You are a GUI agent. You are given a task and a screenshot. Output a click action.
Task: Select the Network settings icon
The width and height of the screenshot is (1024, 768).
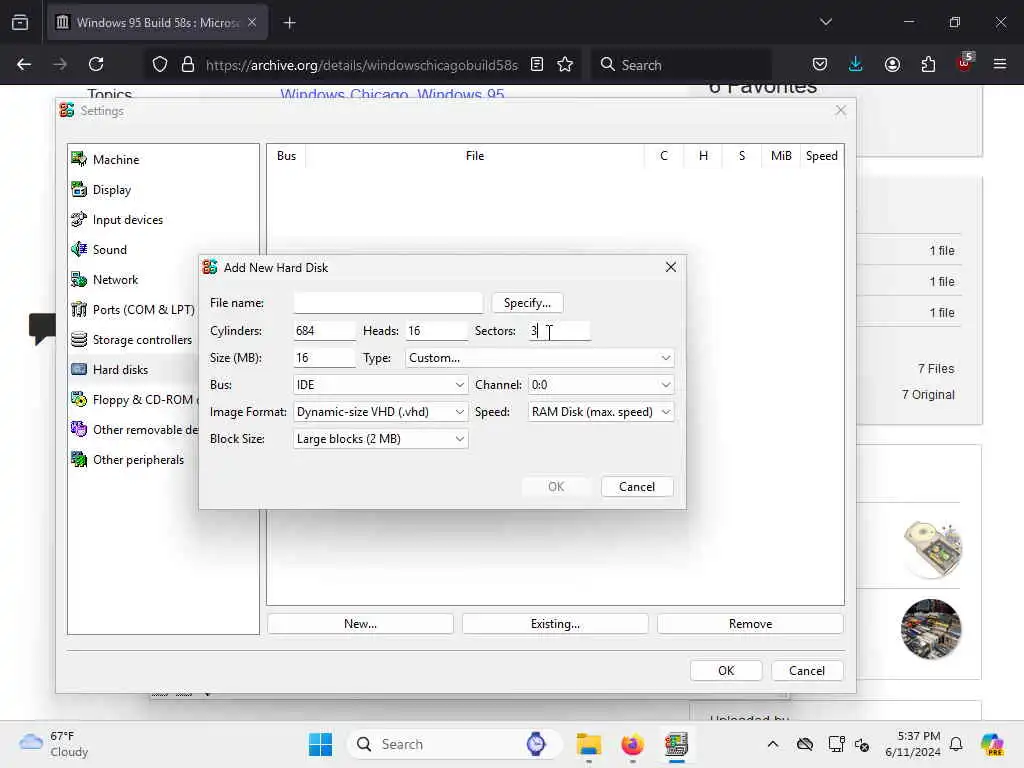79,280
